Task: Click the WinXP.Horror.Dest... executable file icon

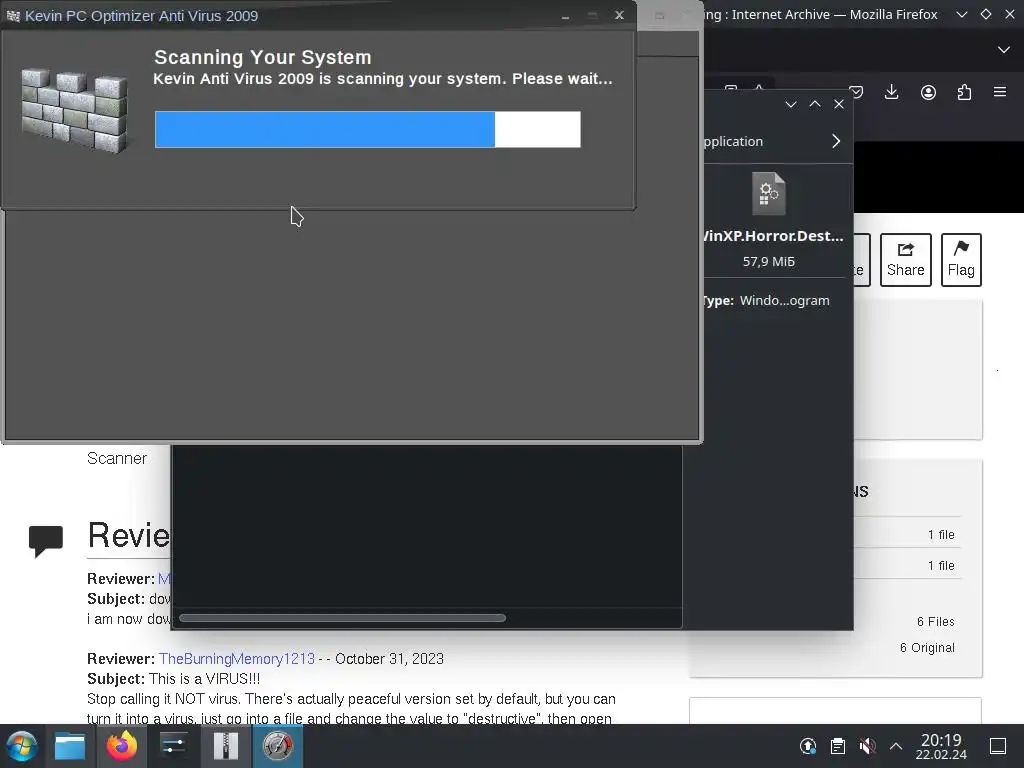Action: coord(769,193)
